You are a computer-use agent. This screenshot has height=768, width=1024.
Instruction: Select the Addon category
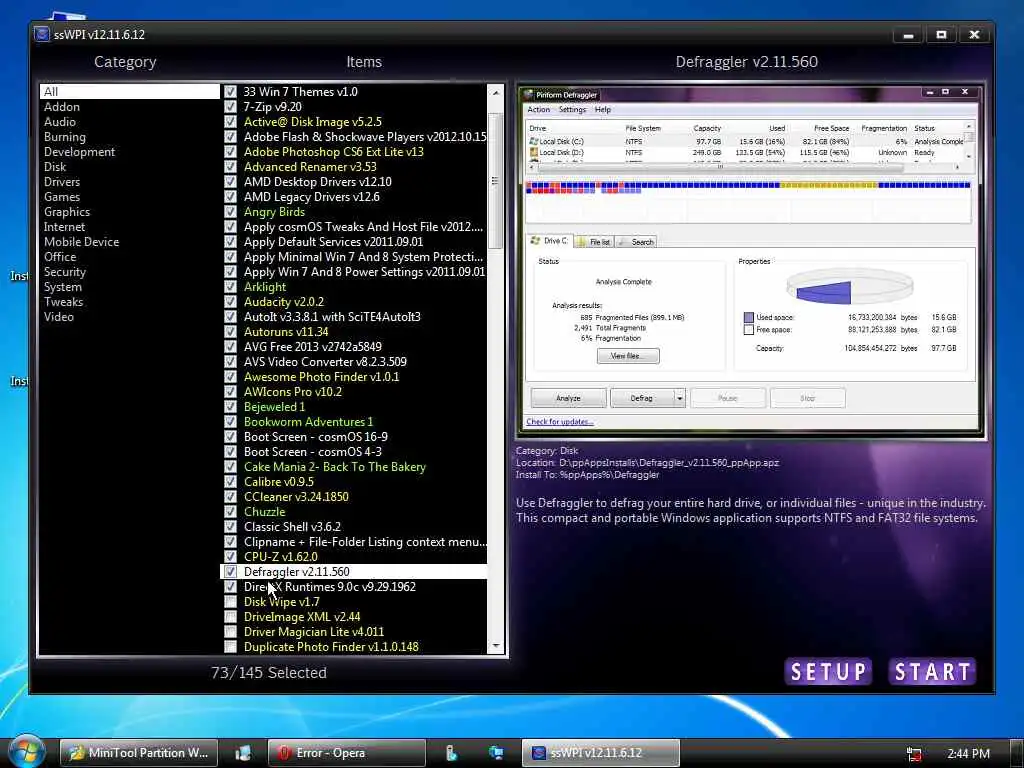point(129,106)
